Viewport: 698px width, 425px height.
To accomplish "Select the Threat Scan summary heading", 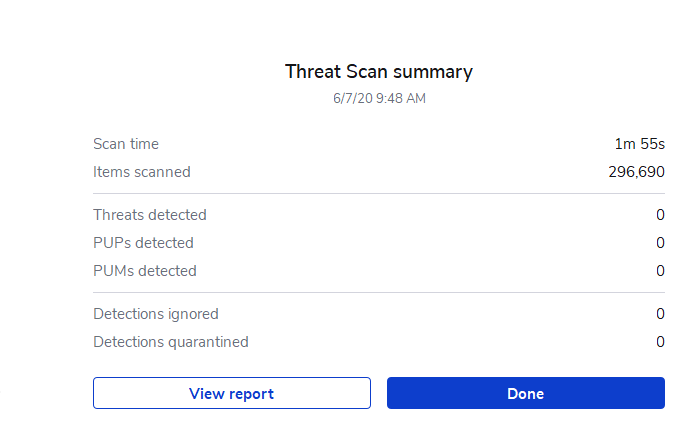I will tap(379, 72).
